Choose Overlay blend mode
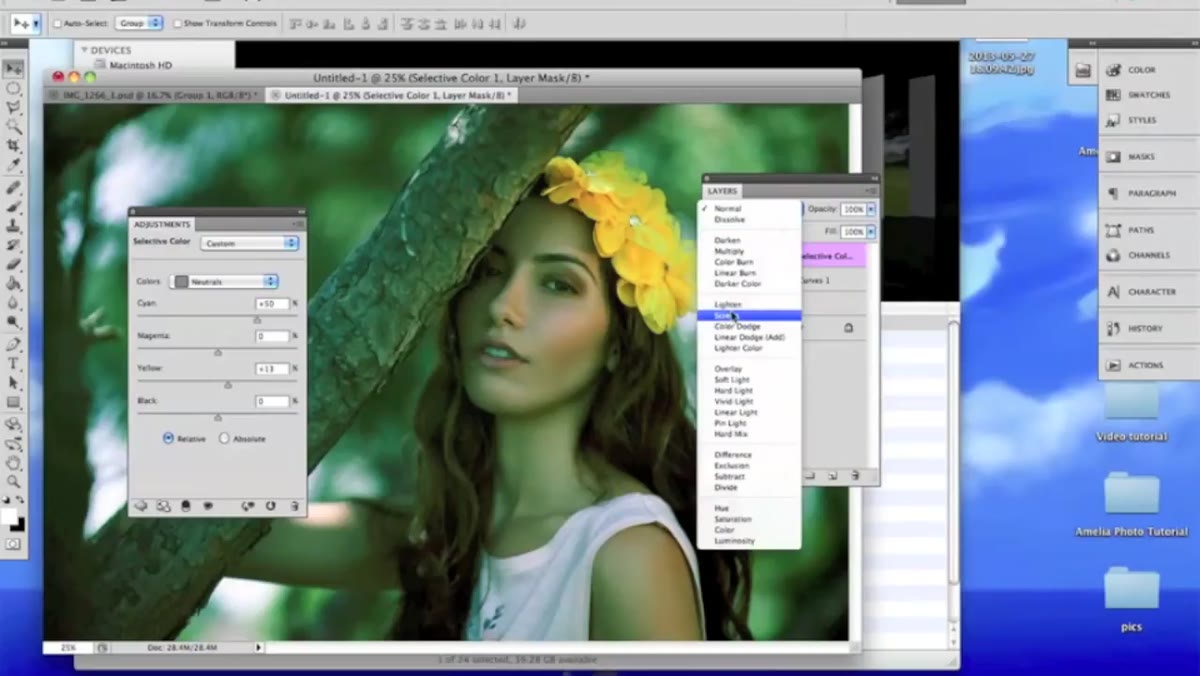Screen dimensions: 1200x676 point(728,369)
